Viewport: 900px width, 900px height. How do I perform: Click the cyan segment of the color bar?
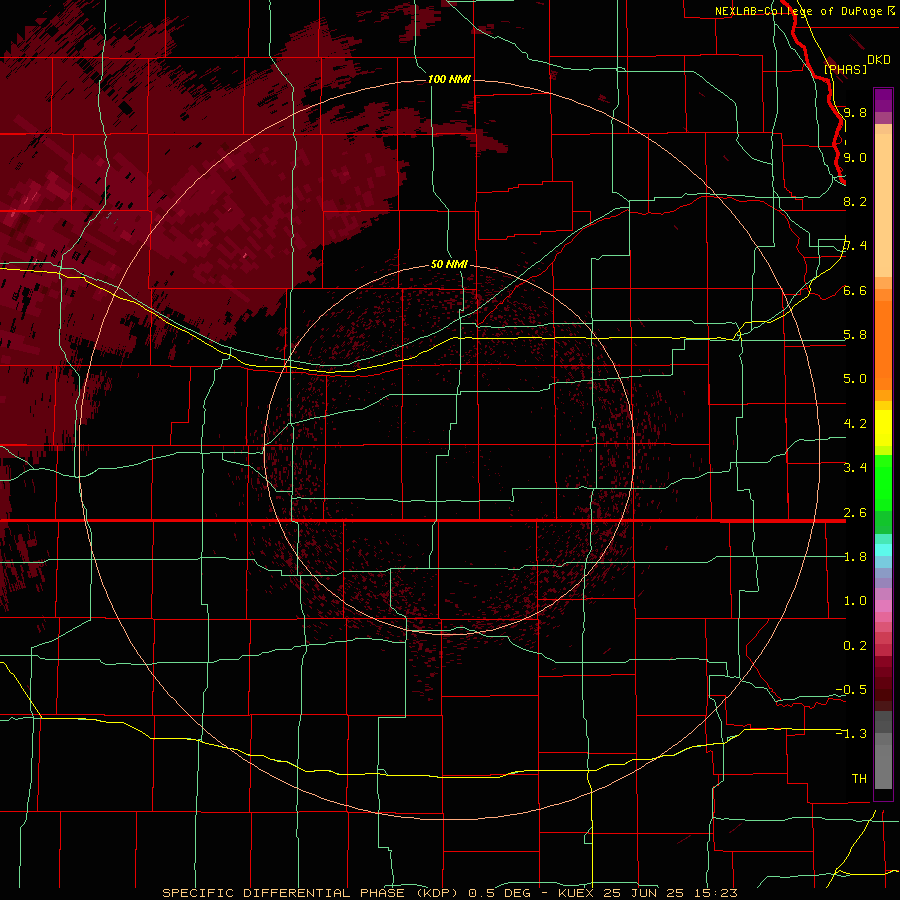point(883,550)
